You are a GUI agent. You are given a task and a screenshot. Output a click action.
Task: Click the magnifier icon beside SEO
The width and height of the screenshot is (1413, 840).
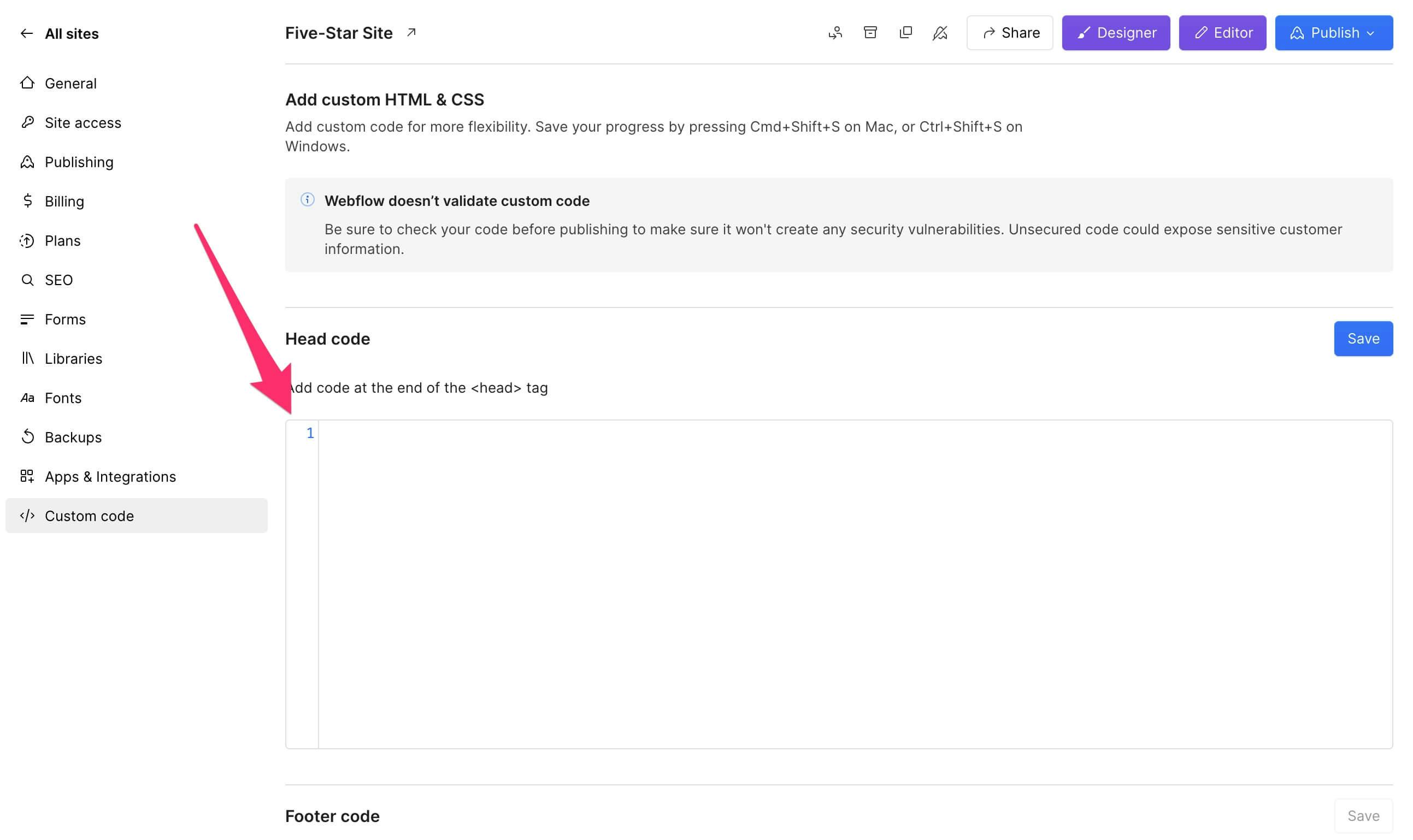[x=27, y=280]
